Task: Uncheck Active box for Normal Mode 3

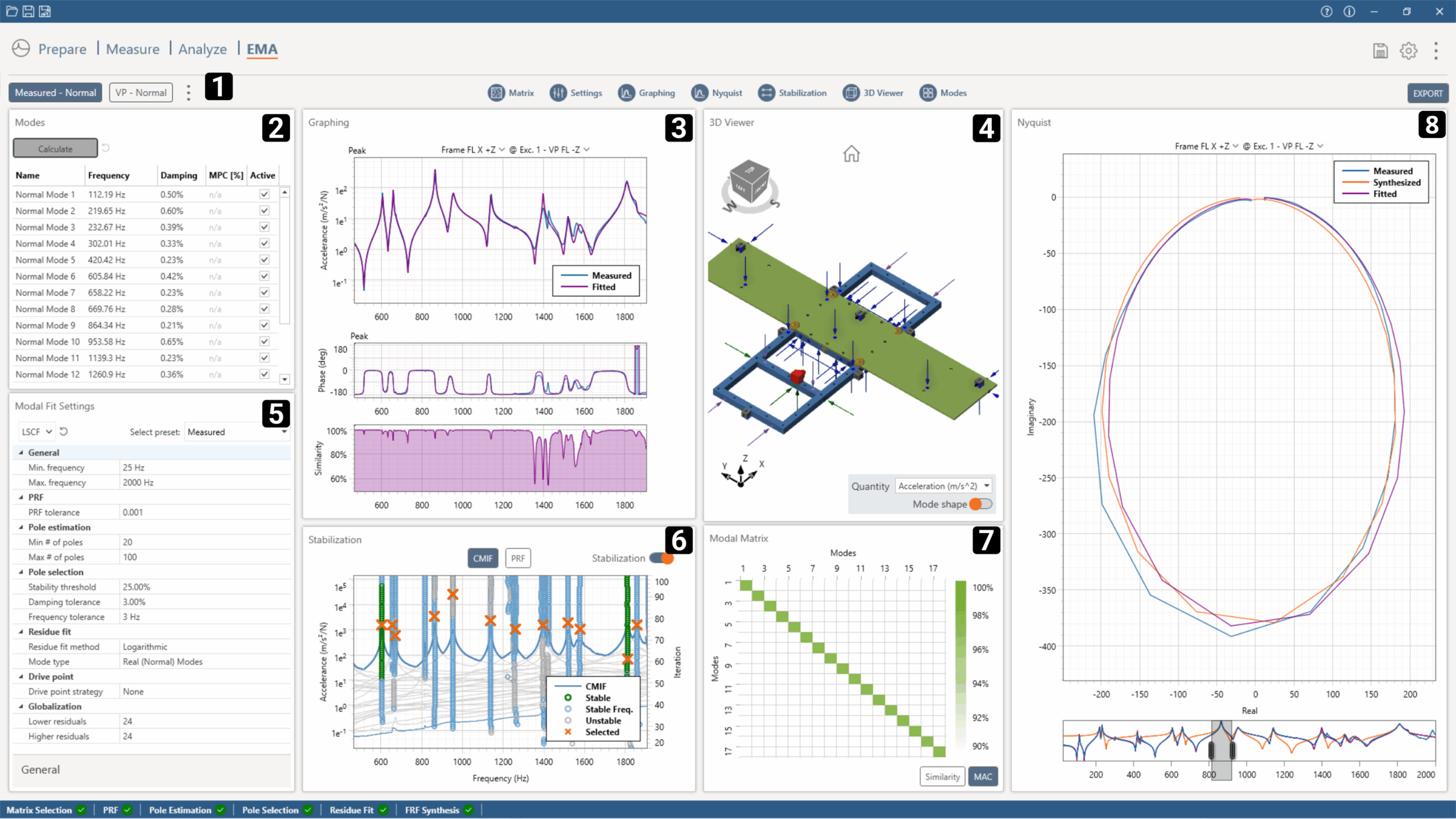Action: pyautogui.click(x=264, y=227)
